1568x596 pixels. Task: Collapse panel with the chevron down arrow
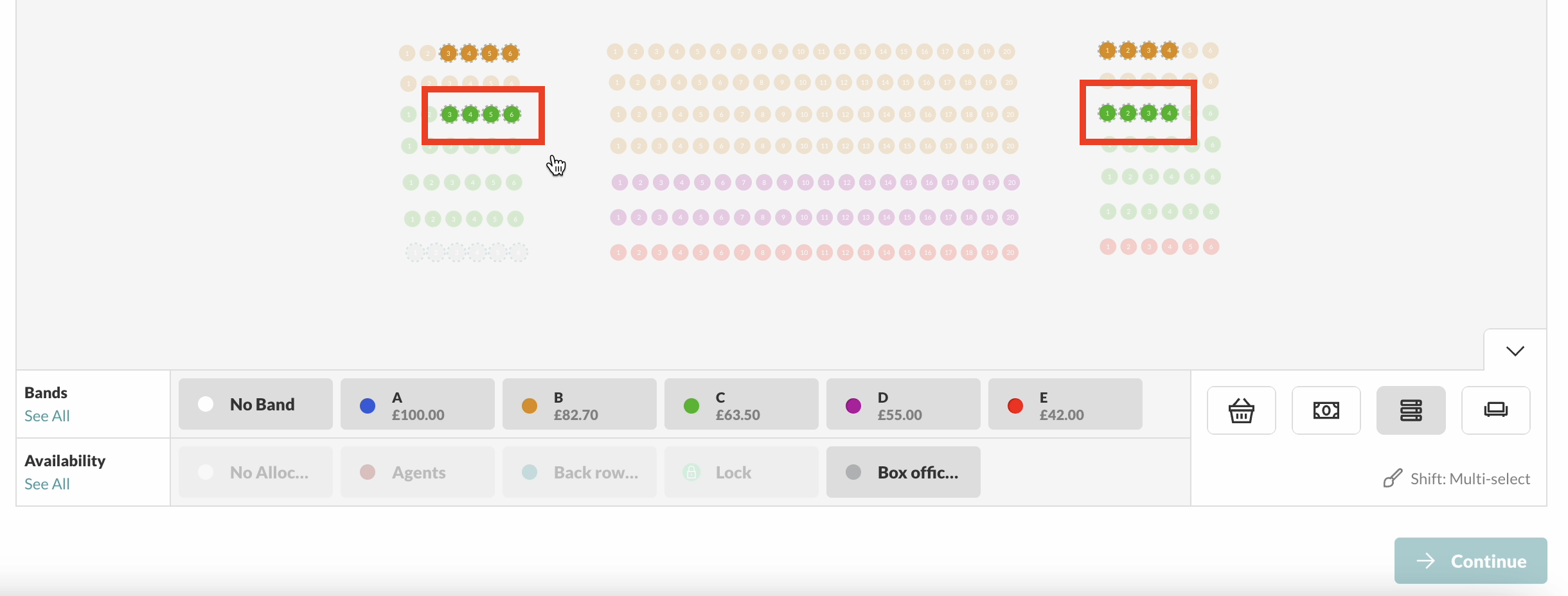[1515, 351]
